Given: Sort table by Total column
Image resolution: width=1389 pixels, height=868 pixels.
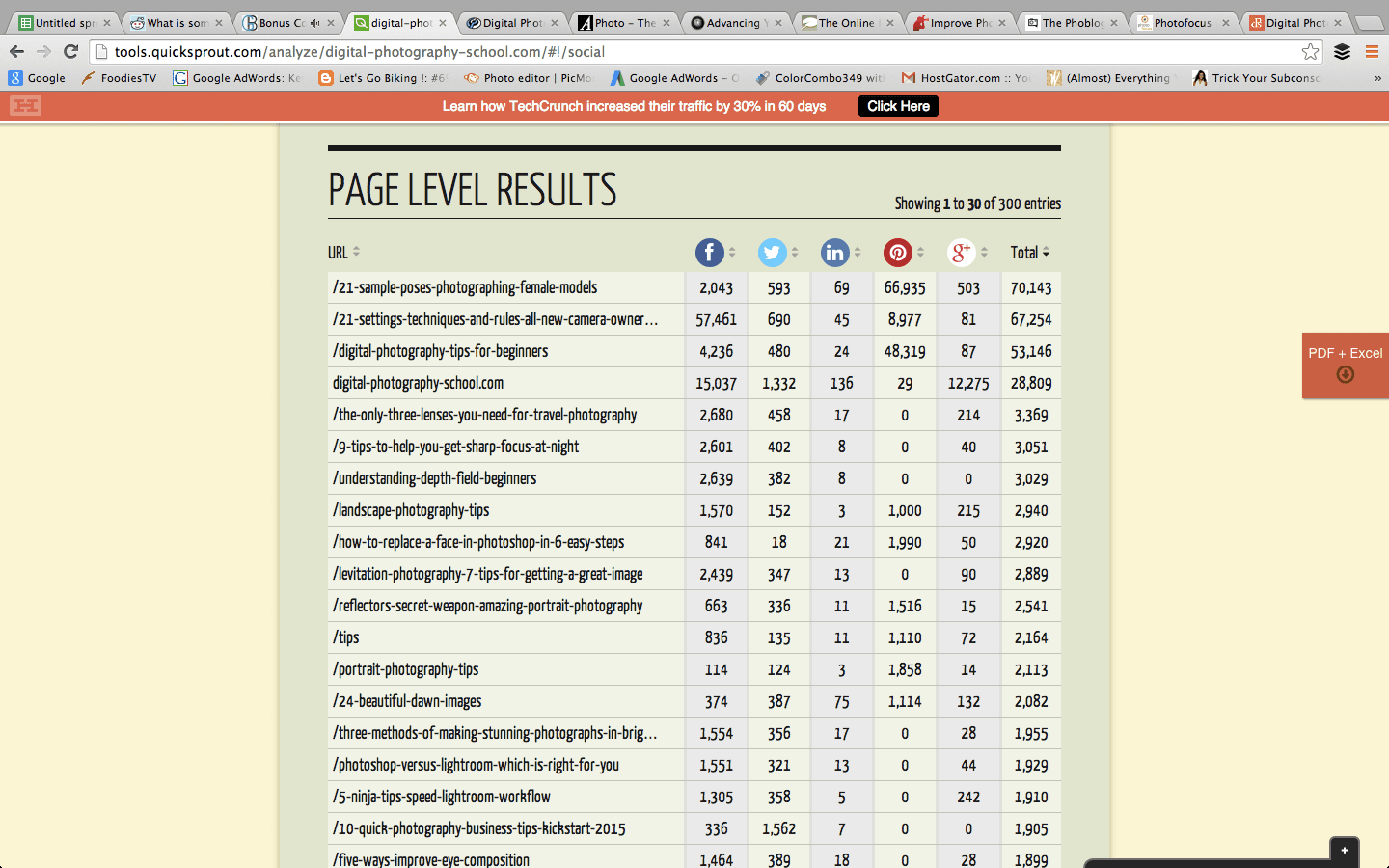Looking at the screenshot, I should tap(1029, 253).
